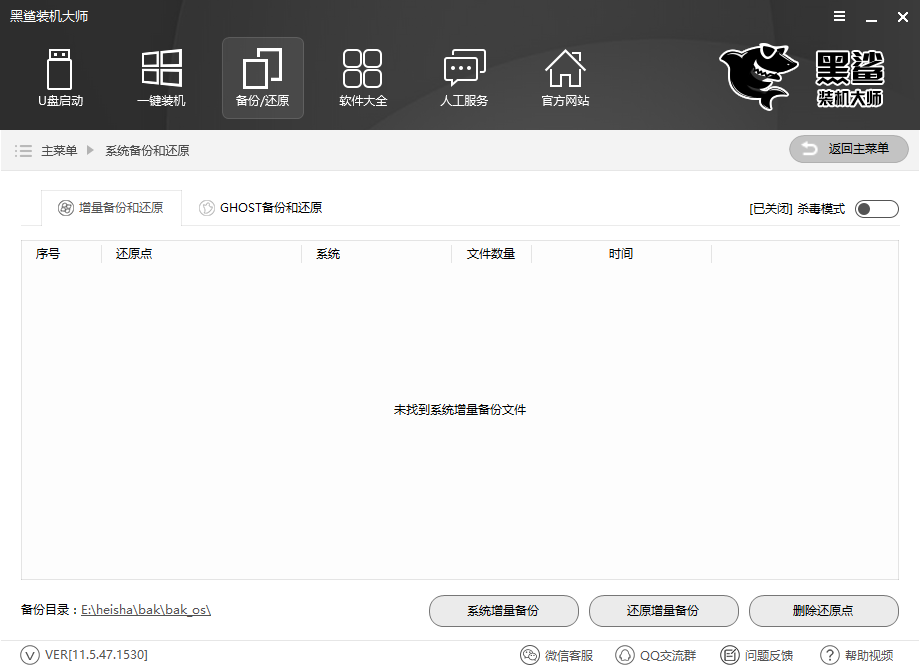Join the QQ交流群 group

click(655, 655)
